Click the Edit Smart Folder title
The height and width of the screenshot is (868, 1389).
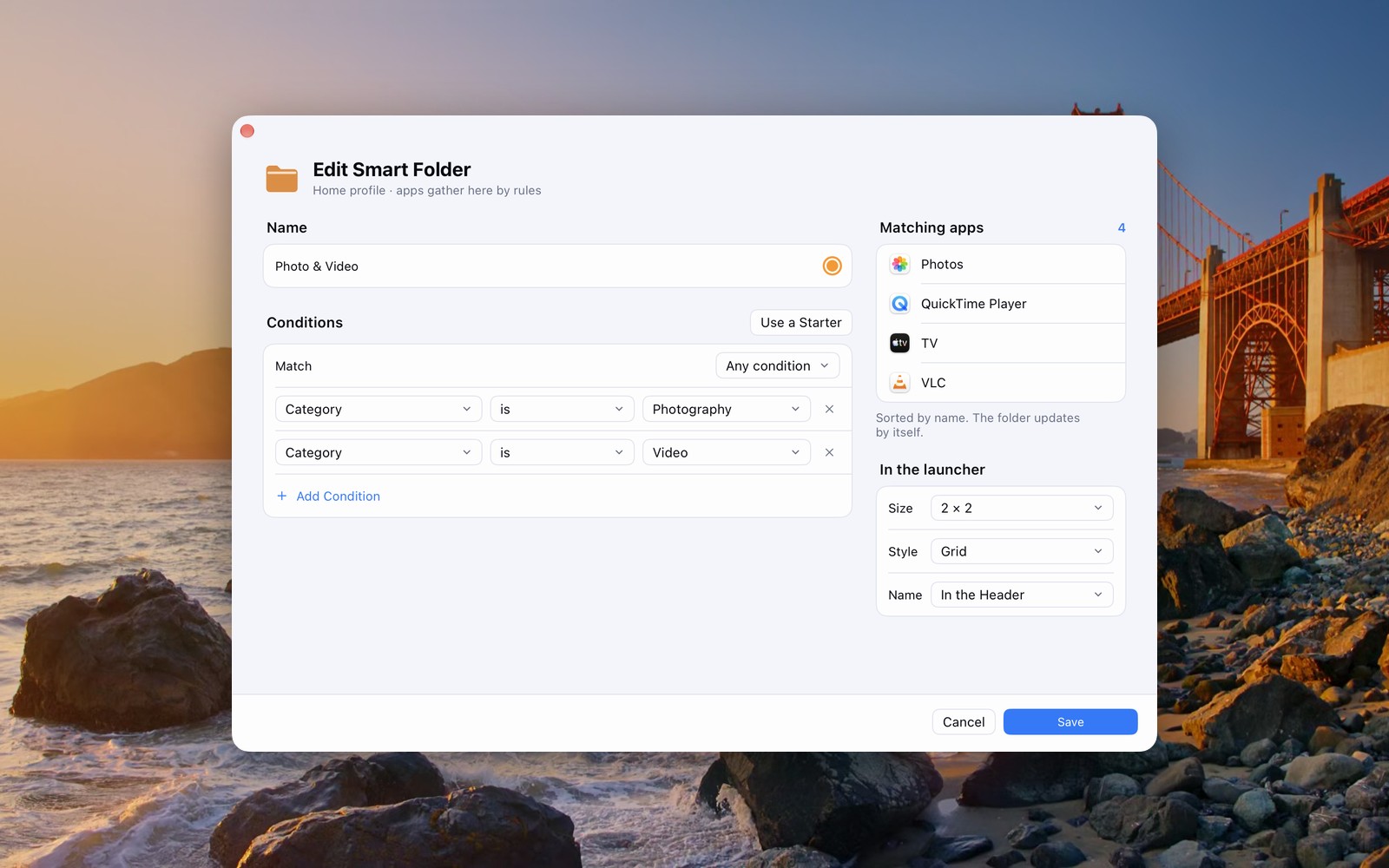click(x=392, y=169)
